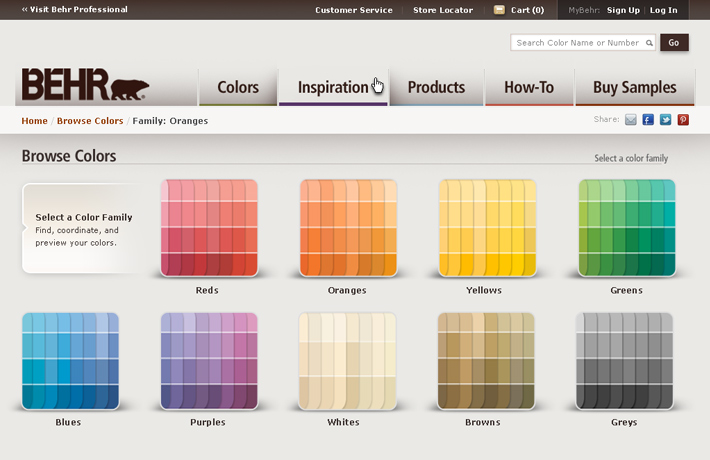Viewport: 710px width, 460px height.
Task: Click the Sign Up link
Action: click(623, 10)
